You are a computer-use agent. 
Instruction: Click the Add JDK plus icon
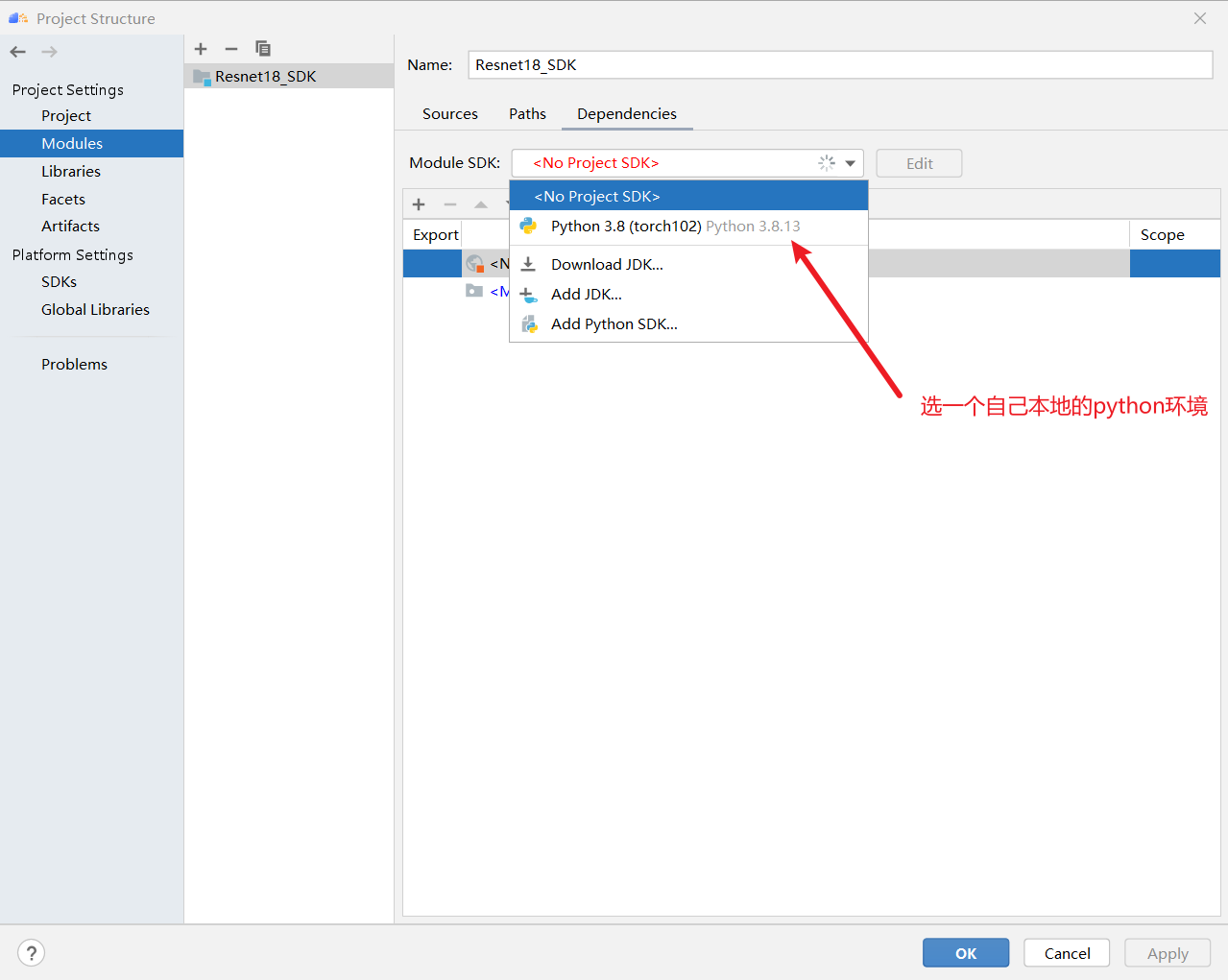click(x=528, y=295)
